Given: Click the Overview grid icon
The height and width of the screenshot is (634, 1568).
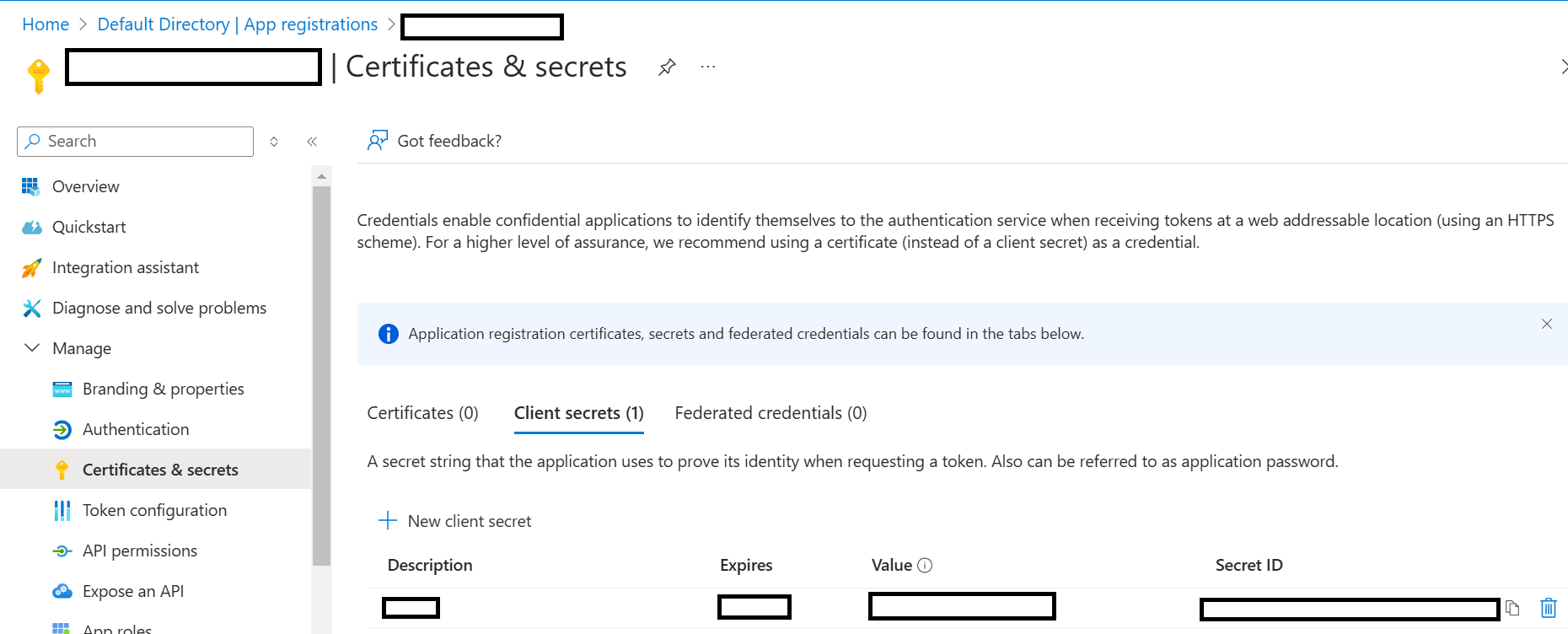Looking at the screenshot, I should point(31,186).
